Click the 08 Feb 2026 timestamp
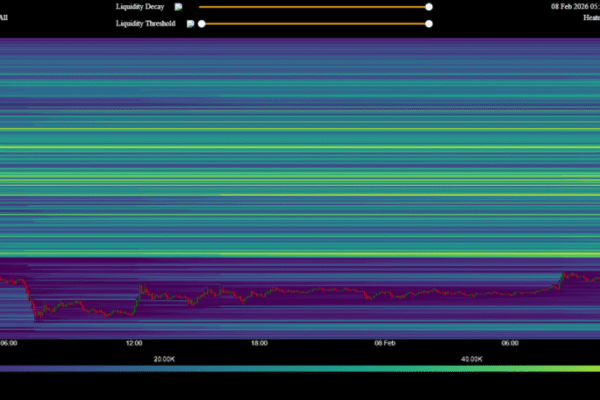The height and width of the screenshot is (400, 600). point(574,6)
